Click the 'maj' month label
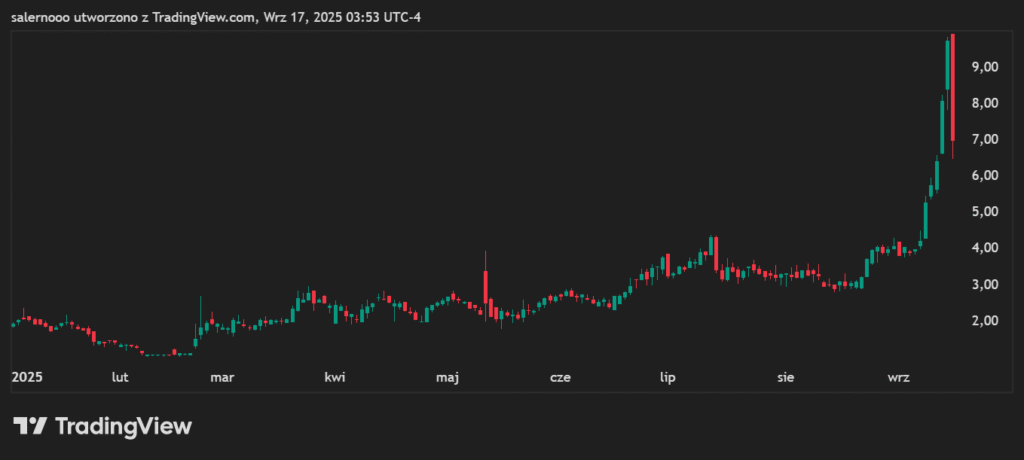1024x460 pixels. pyautogui.click(x=447, y=378)
